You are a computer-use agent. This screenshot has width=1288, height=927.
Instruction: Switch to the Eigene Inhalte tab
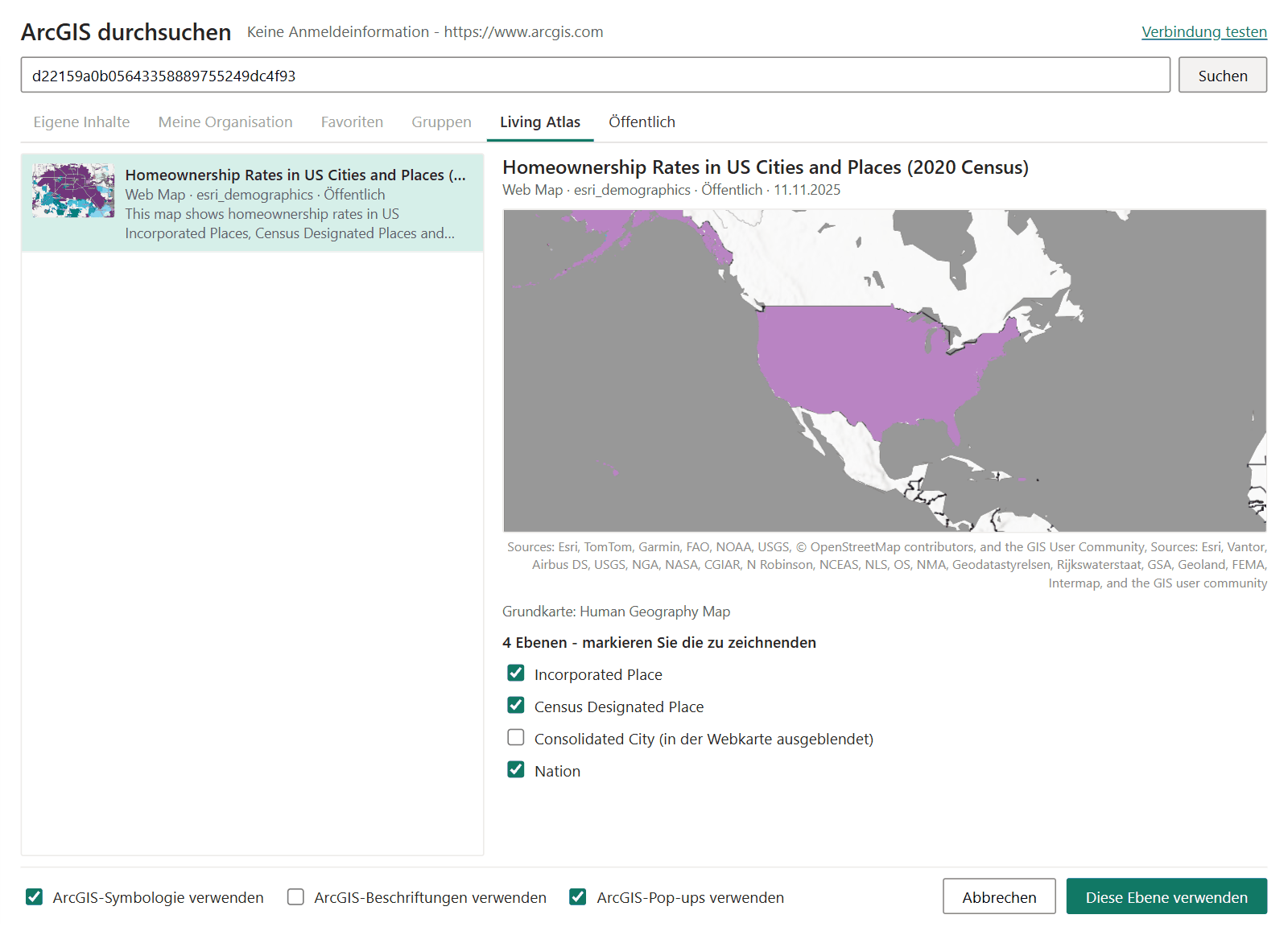(x=81, y=122)
